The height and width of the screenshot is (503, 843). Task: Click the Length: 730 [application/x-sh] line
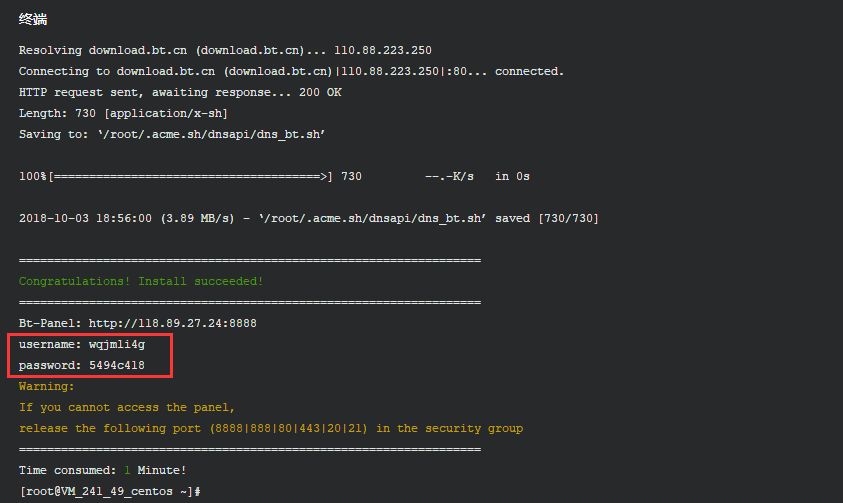click(123, 113)
